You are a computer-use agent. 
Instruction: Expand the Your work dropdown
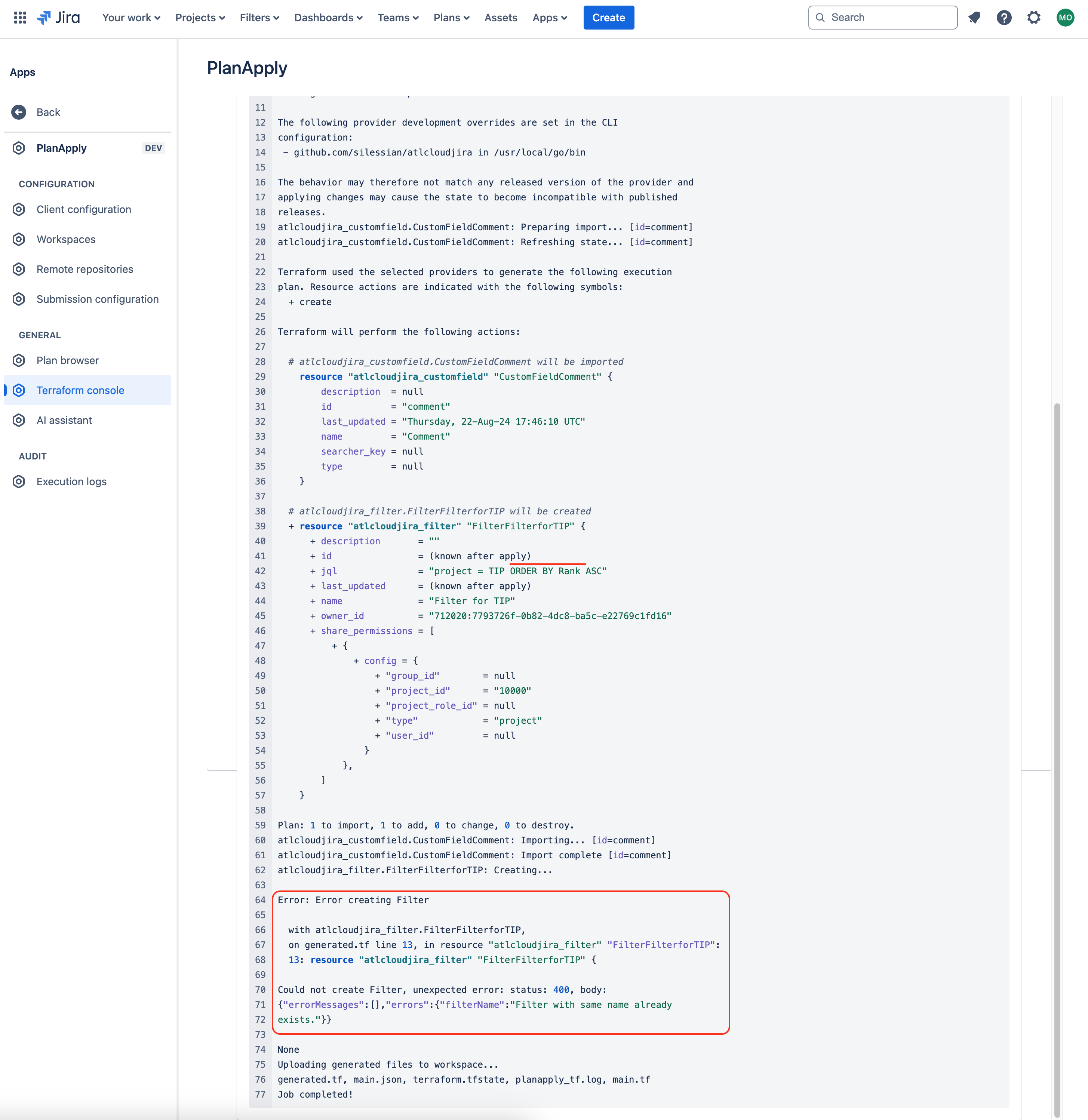coord(131,18)
